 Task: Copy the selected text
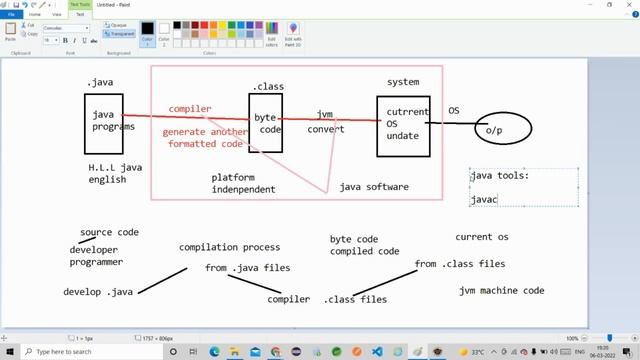[x=29, y=34]
